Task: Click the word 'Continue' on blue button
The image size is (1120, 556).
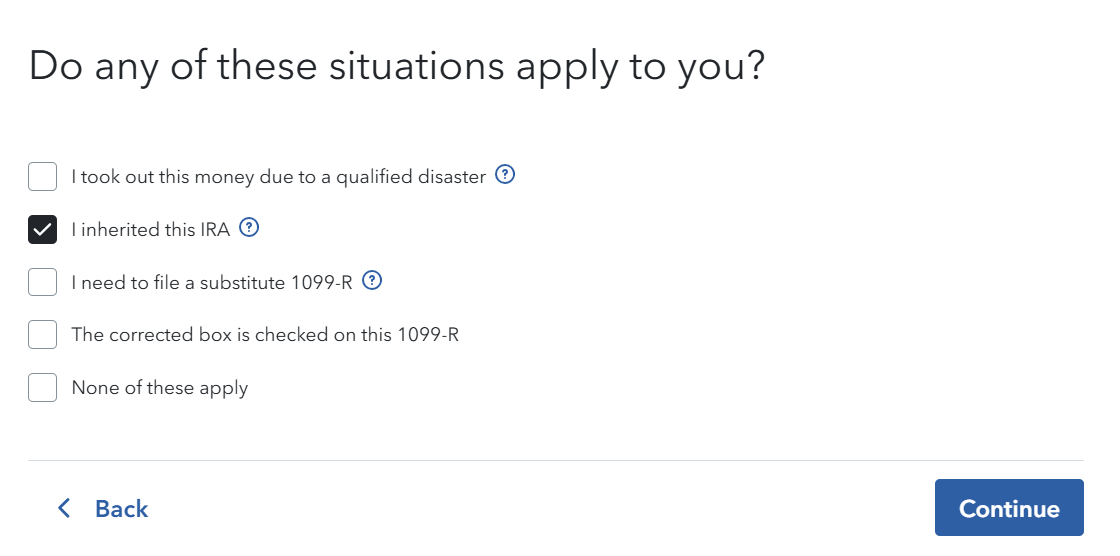Action: coord(1008,509)
